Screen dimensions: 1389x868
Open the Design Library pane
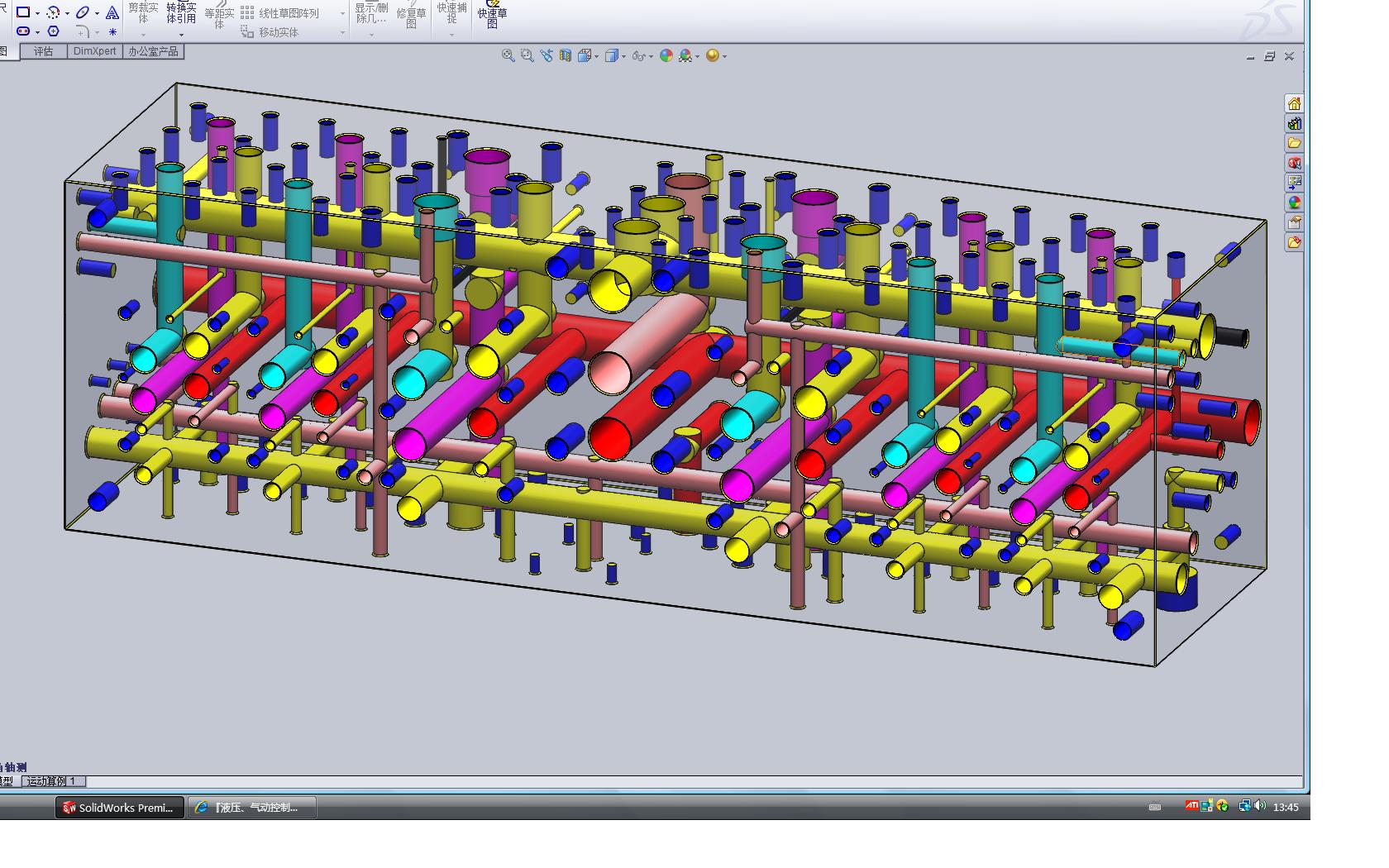coord(1294,123)
